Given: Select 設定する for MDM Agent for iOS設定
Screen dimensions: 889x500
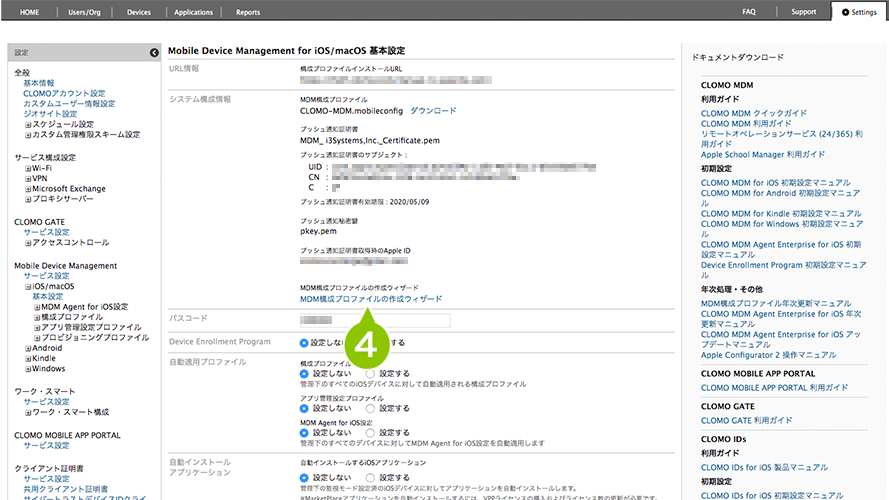Looking at the screenshot, I should point(370,433).
